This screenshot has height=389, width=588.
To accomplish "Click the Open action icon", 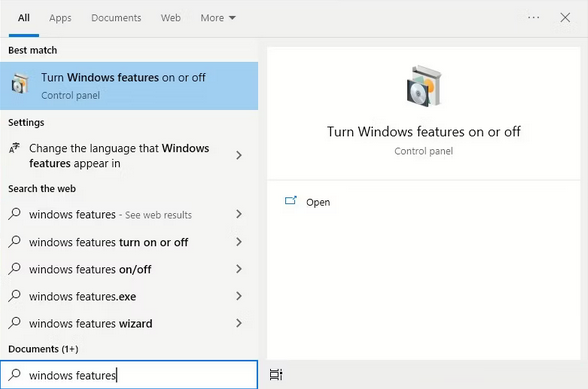I will tap(291, 201).
